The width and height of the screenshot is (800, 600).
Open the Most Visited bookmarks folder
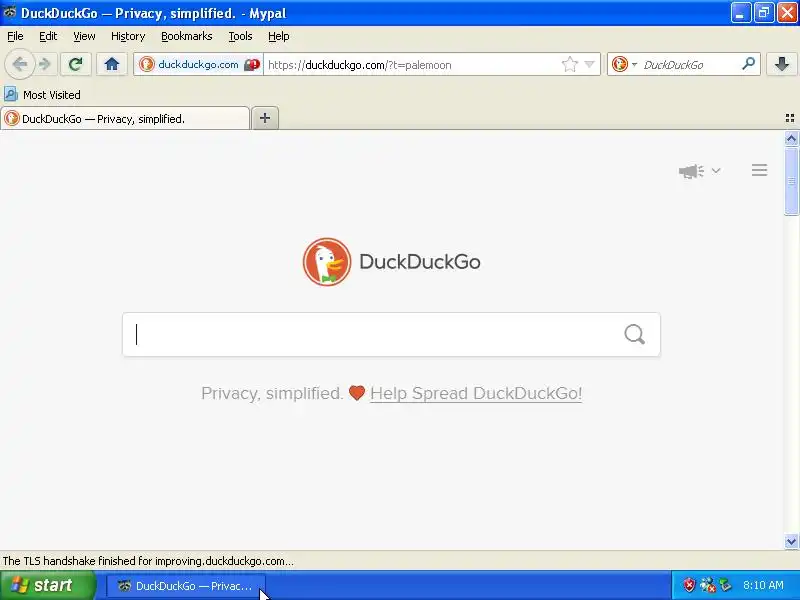(x=42, y=94)
